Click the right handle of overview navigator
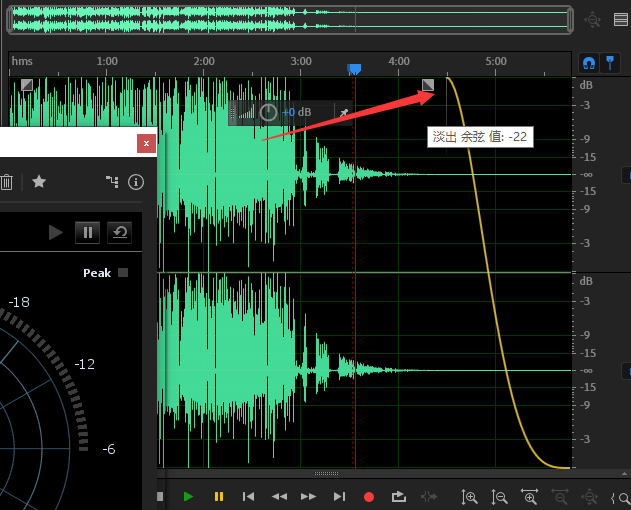Image resolution: width=631 pixels, height=510 pixels. tap(570, 19)
